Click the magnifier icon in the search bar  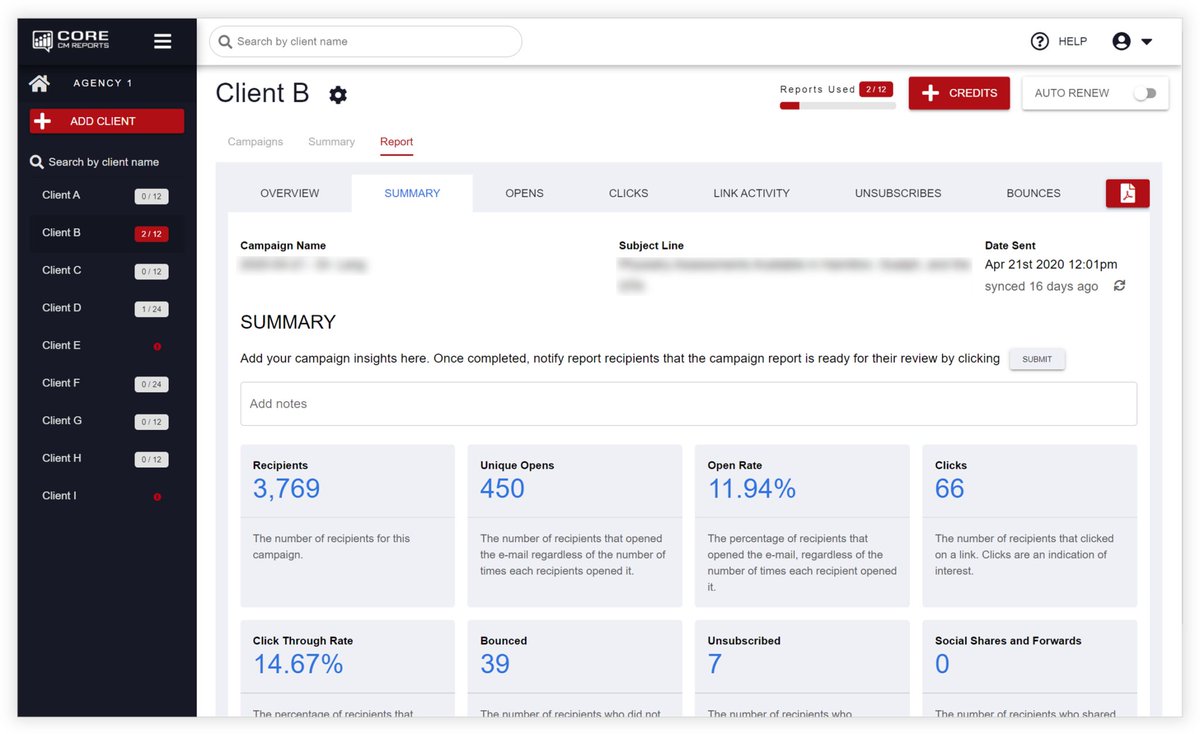pos(226,41)
